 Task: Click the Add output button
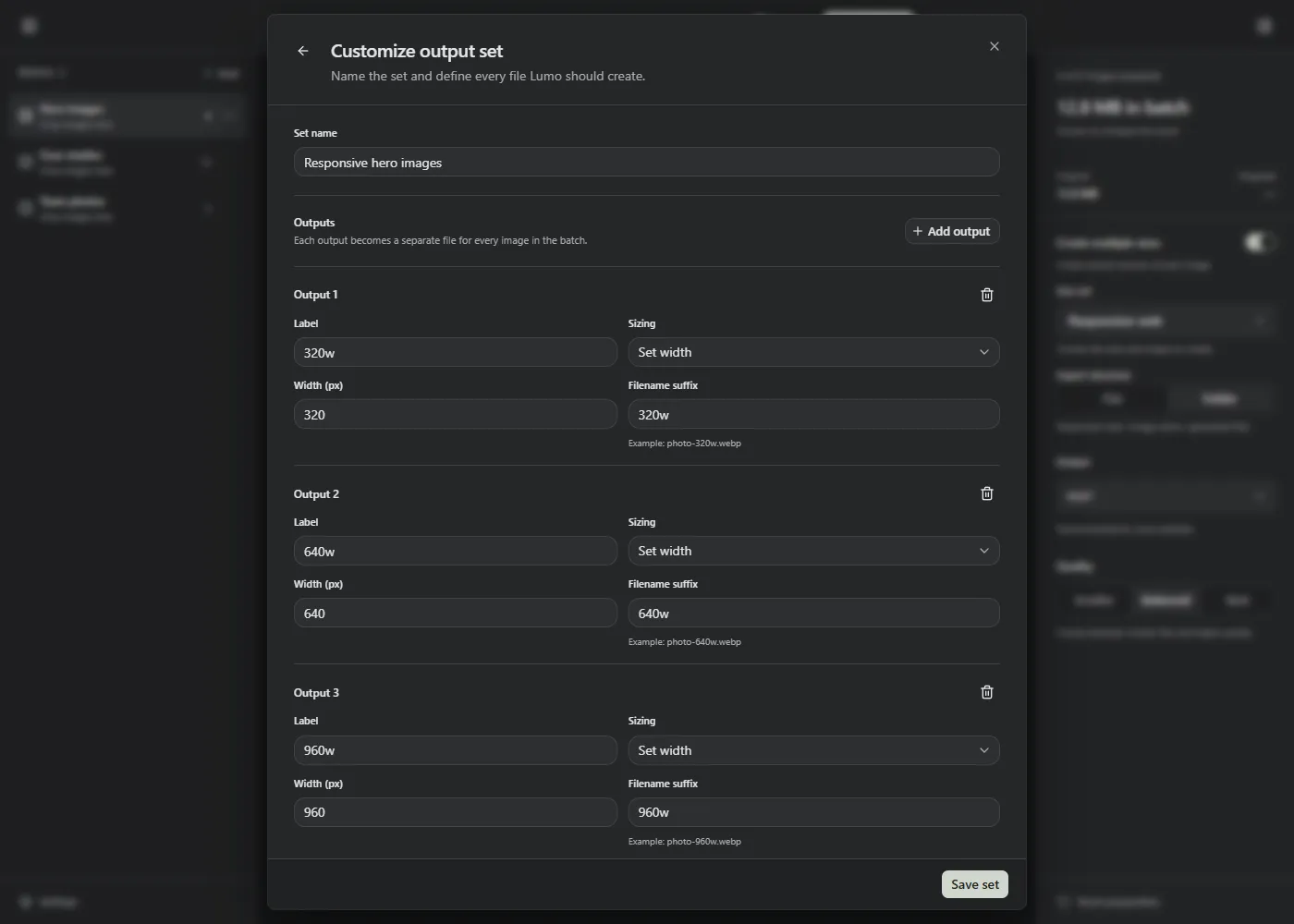[x=952, y=231]
